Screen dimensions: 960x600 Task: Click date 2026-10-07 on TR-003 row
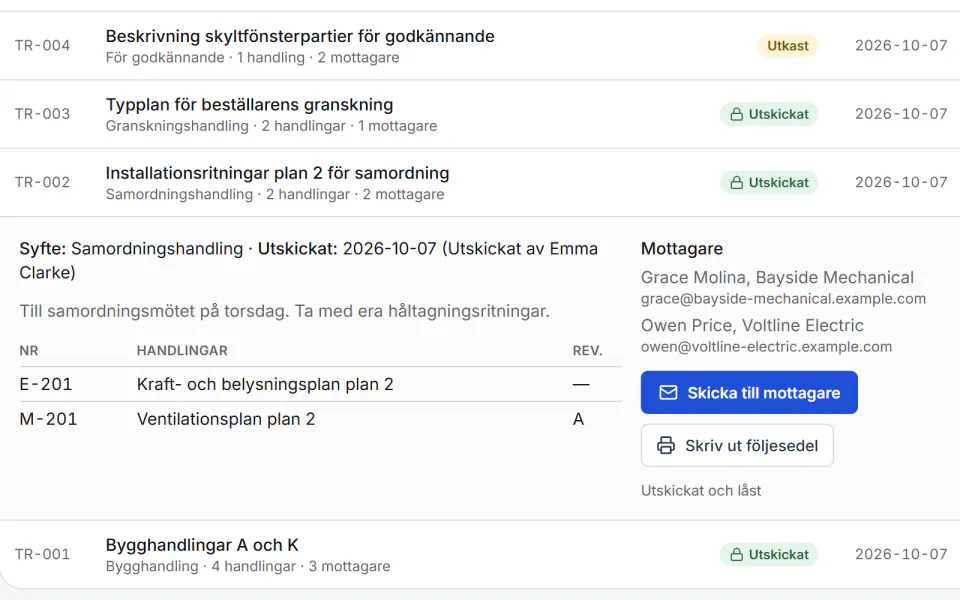[901, 114]
